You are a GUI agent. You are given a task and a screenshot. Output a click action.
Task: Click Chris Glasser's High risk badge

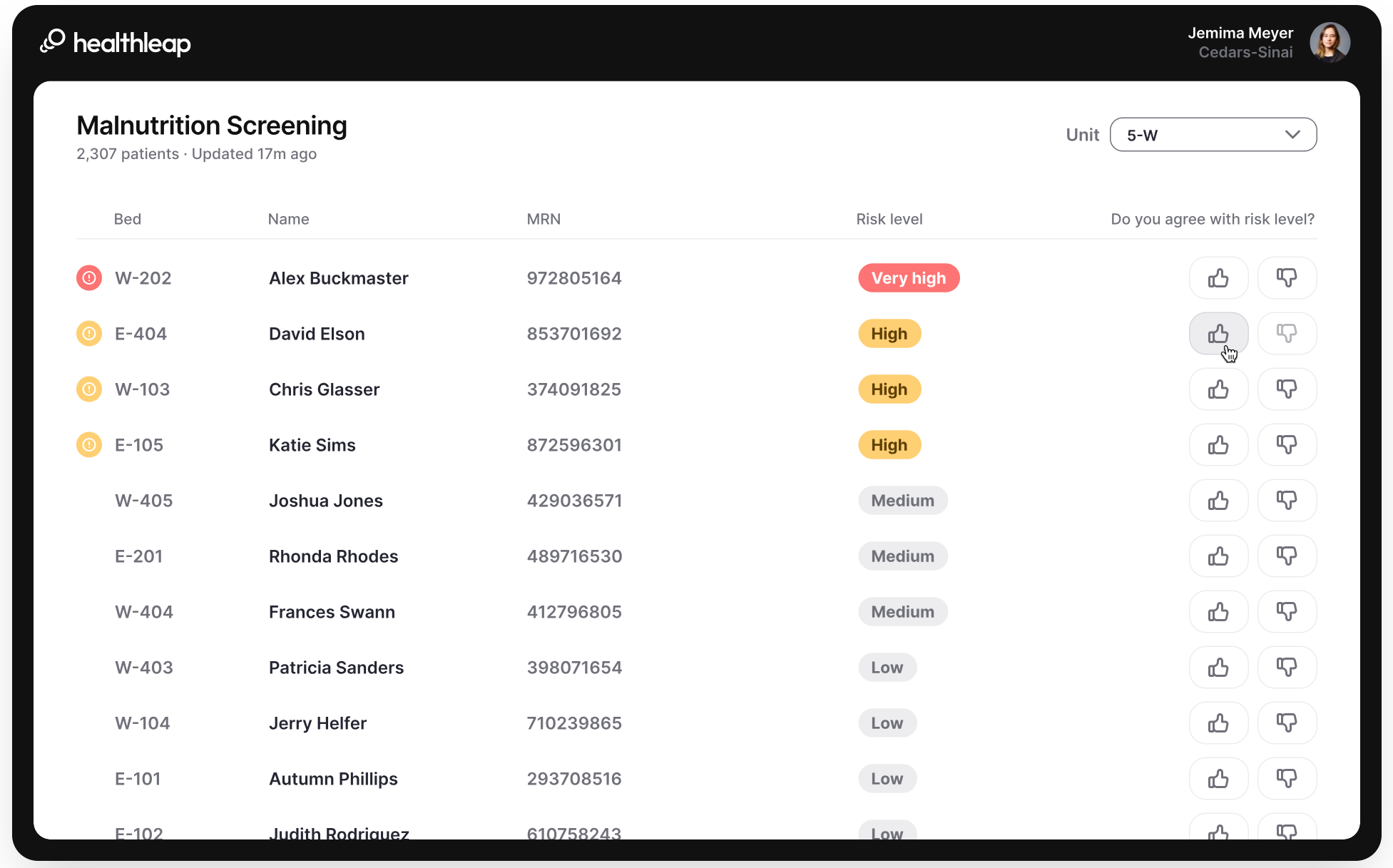coord(889,389)
